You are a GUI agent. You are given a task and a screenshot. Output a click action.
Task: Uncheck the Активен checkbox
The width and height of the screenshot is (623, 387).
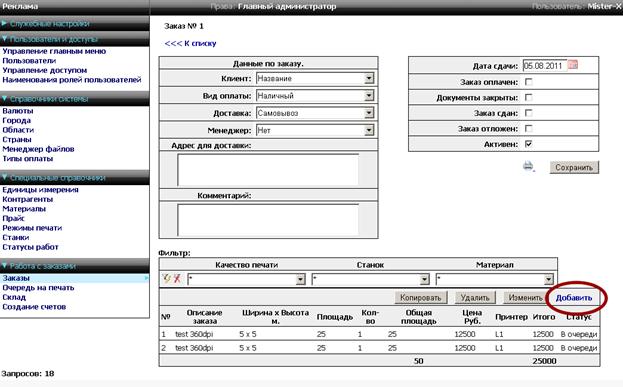pos(528,144)
